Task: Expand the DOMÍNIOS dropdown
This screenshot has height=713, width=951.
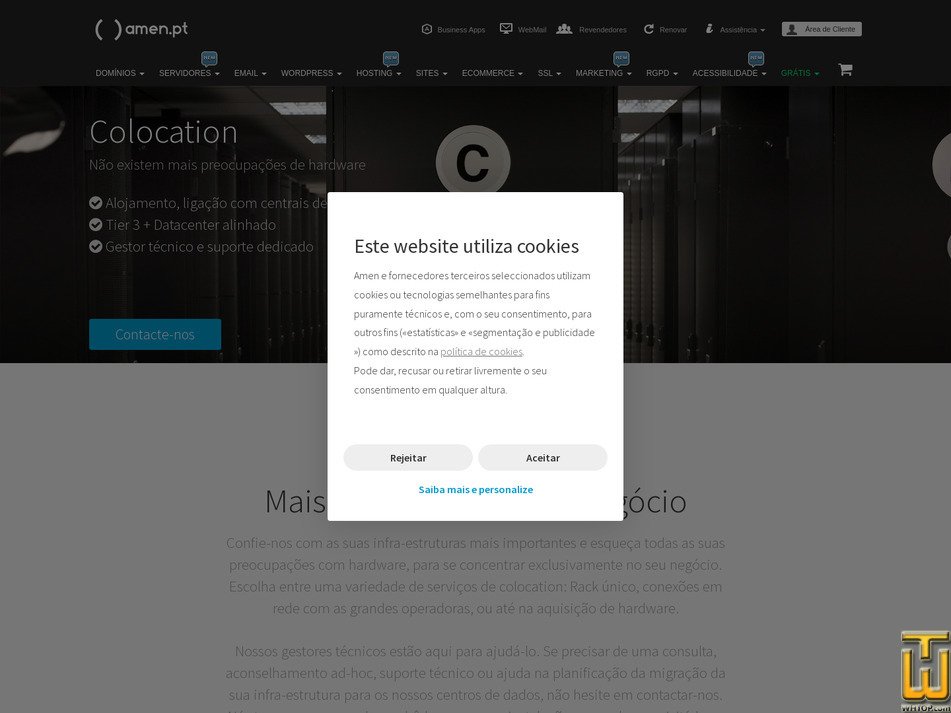Action: coord(119,73)
